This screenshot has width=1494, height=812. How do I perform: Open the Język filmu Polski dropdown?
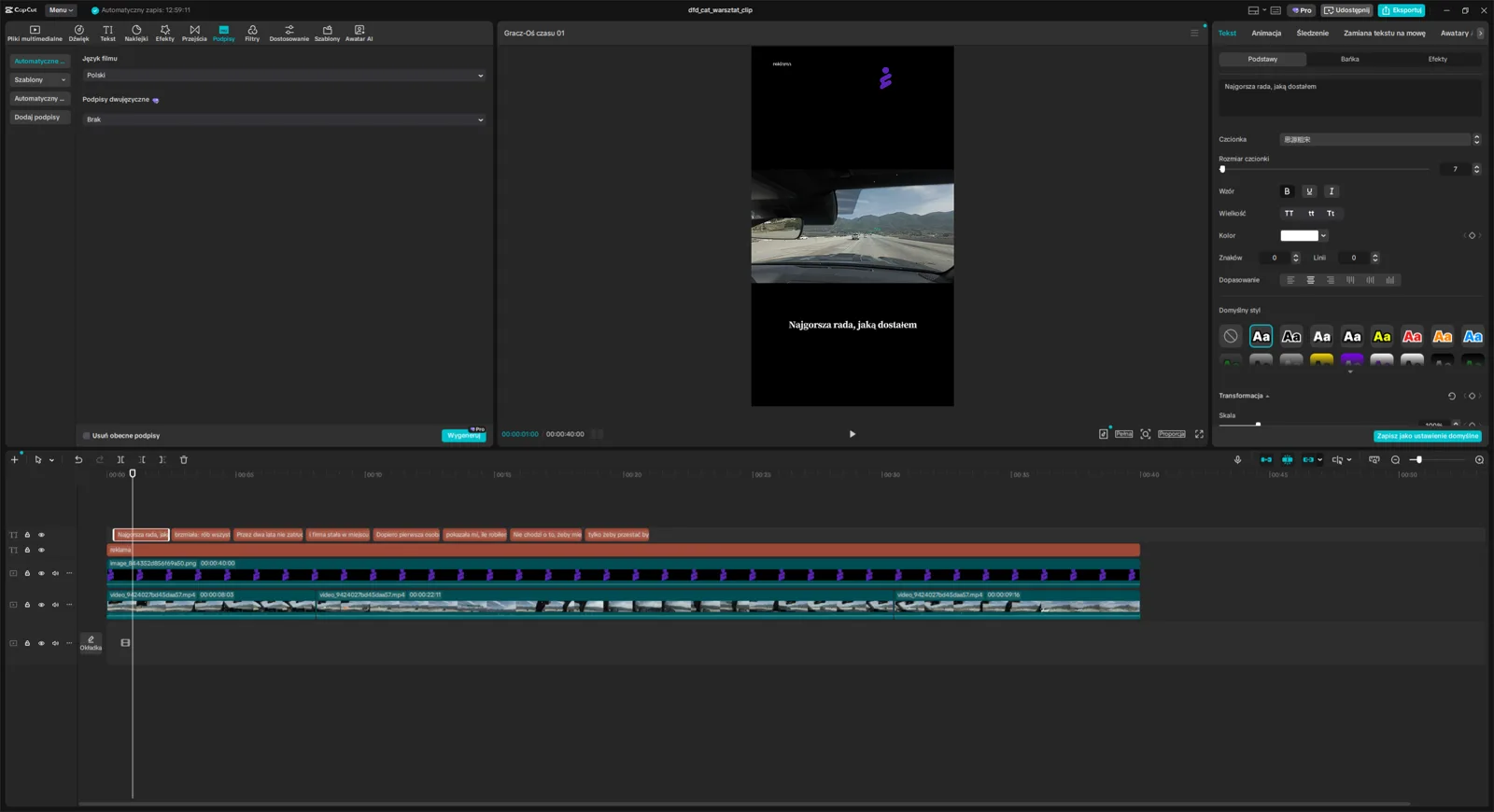(284, 76)
